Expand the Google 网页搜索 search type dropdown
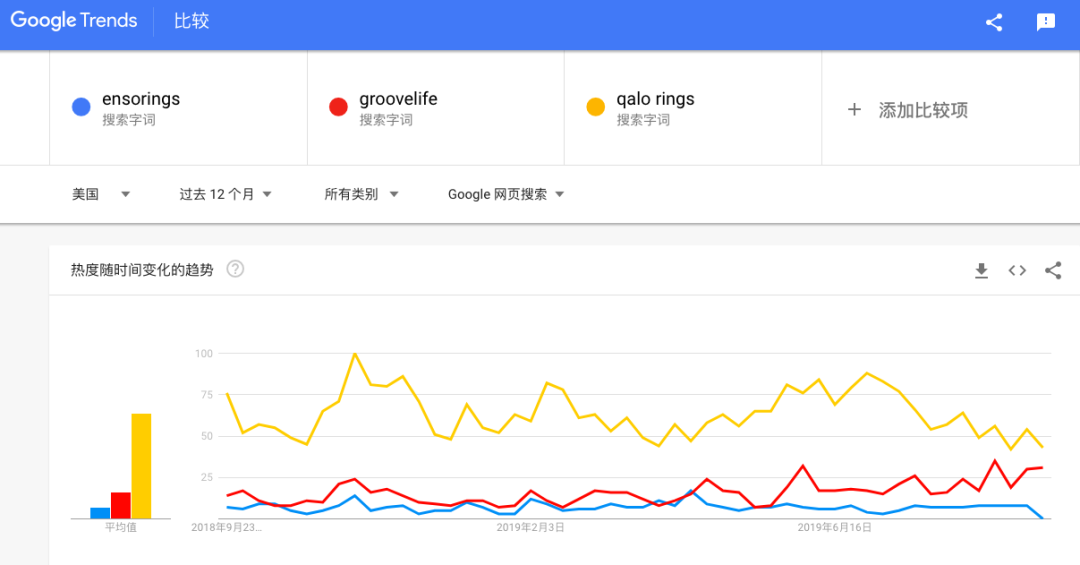Image resolution: width=1080 pixels, height=565 pixels. click(x=506, y=194)
